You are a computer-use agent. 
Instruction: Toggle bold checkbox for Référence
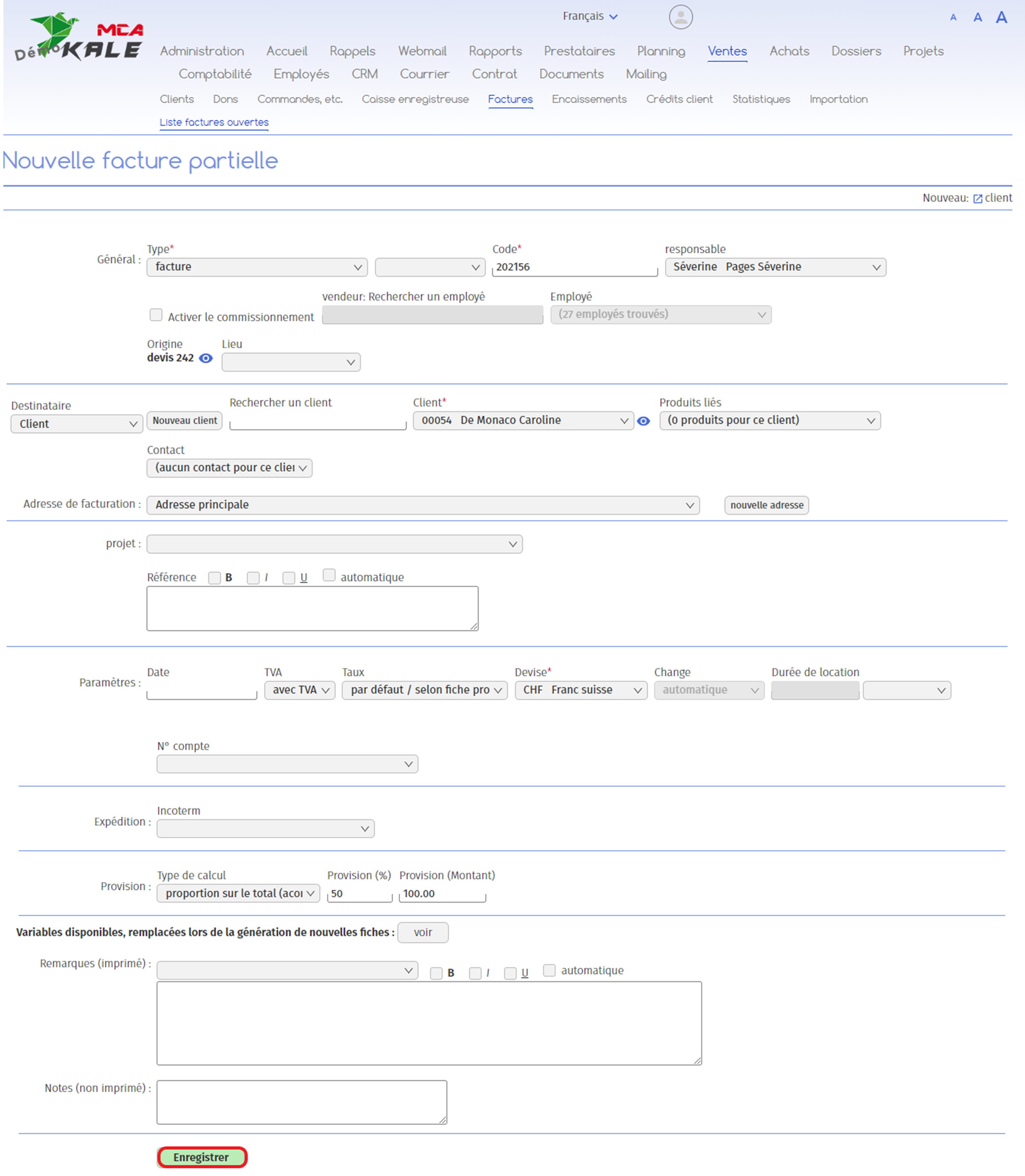[214, 578]
